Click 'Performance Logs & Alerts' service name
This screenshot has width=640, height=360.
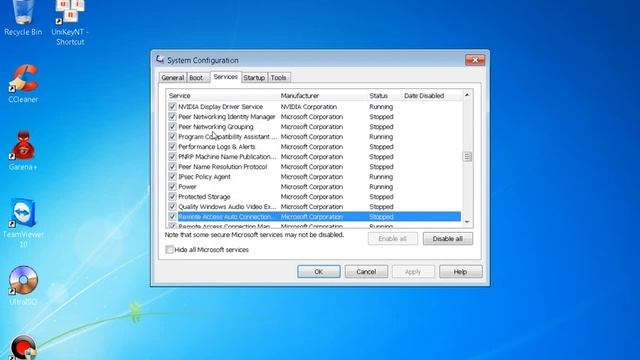(x=217, y=147)
